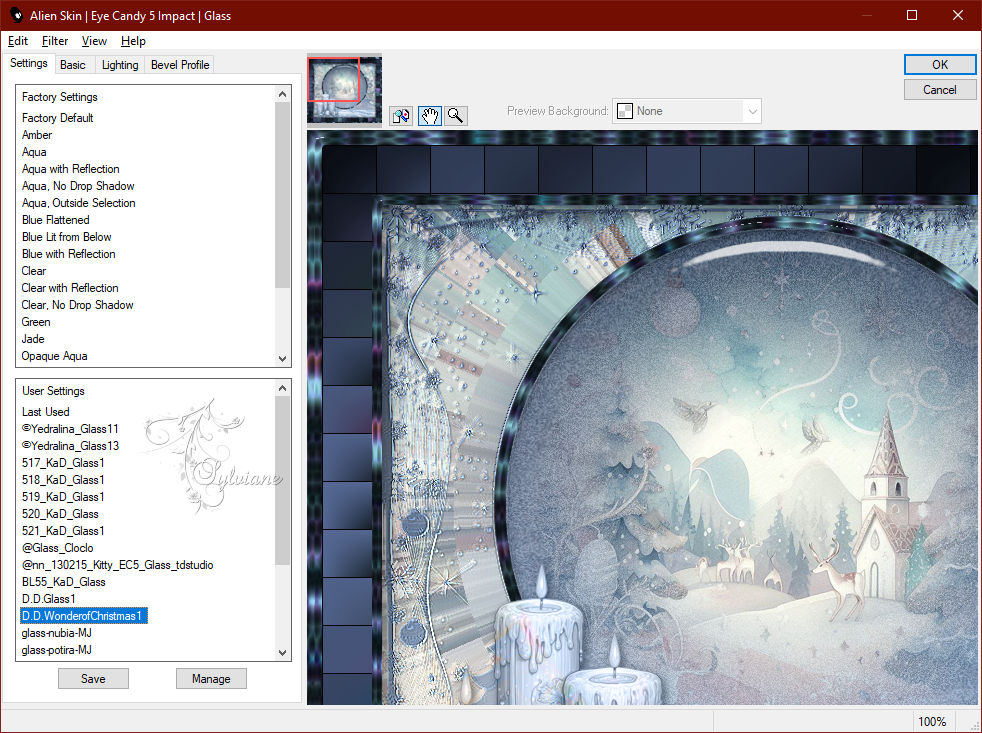Open the Edit menu

click(x=18, y=41)
